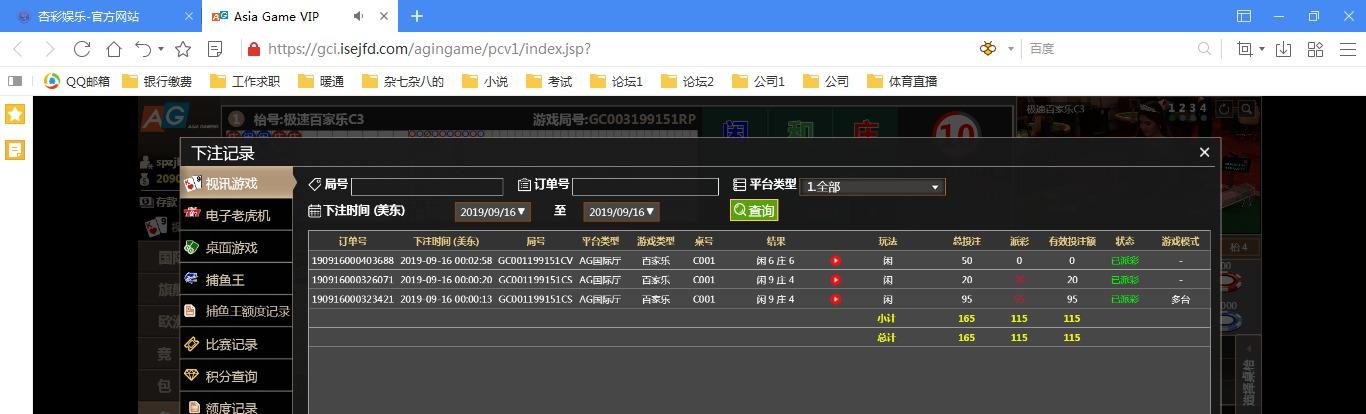Go forward in browser history
This screenshot has height=414, width=1366.
coord(49,49)
